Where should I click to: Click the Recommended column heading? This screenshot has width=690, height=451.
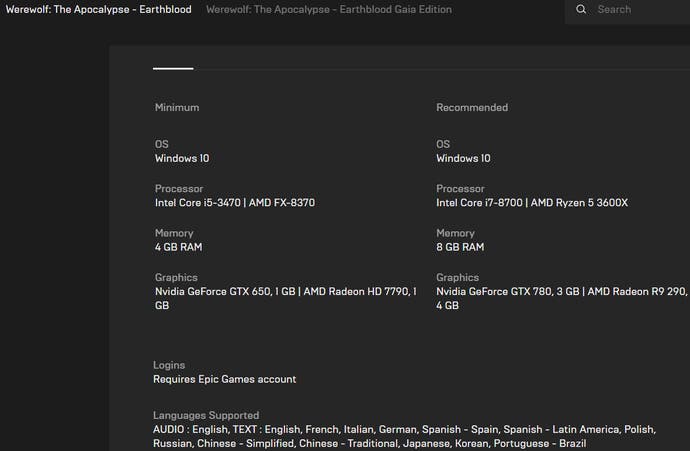click(472, 107)
